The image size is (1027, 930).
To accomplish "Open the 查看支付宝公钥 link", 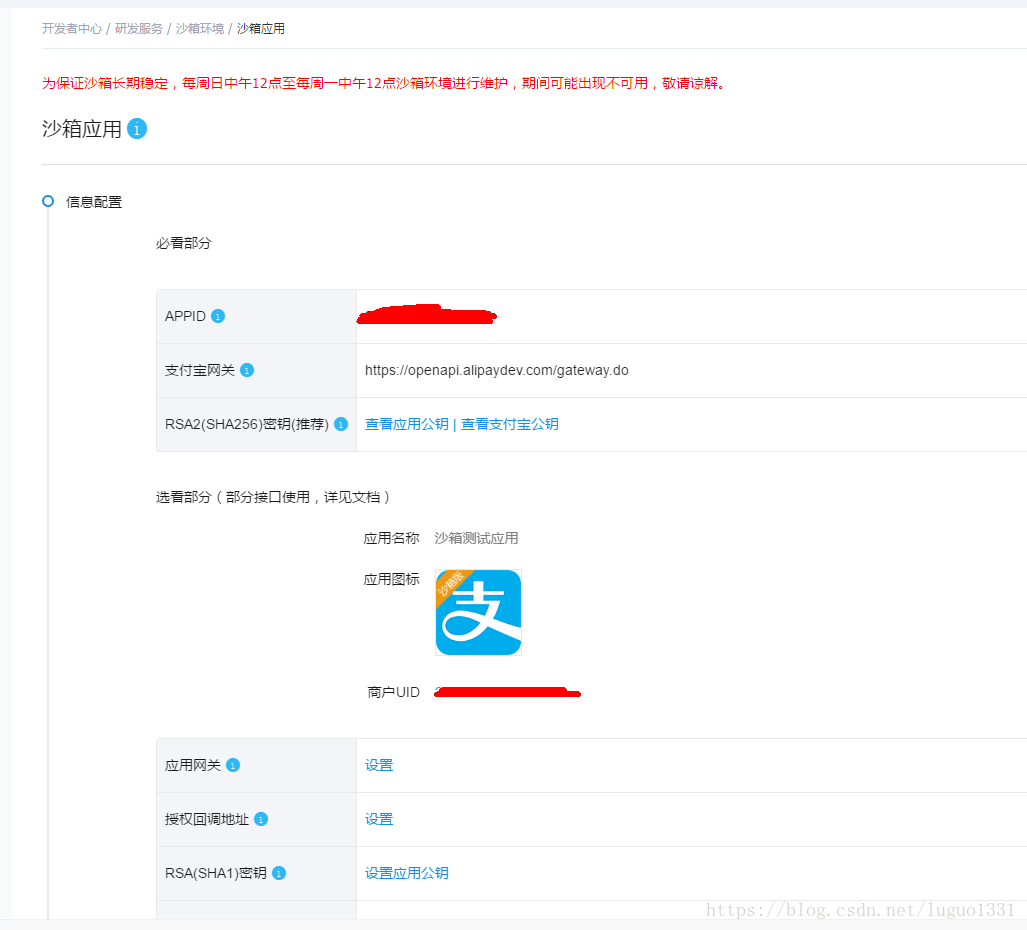I will pyautogui.click(x=510, y=424).
